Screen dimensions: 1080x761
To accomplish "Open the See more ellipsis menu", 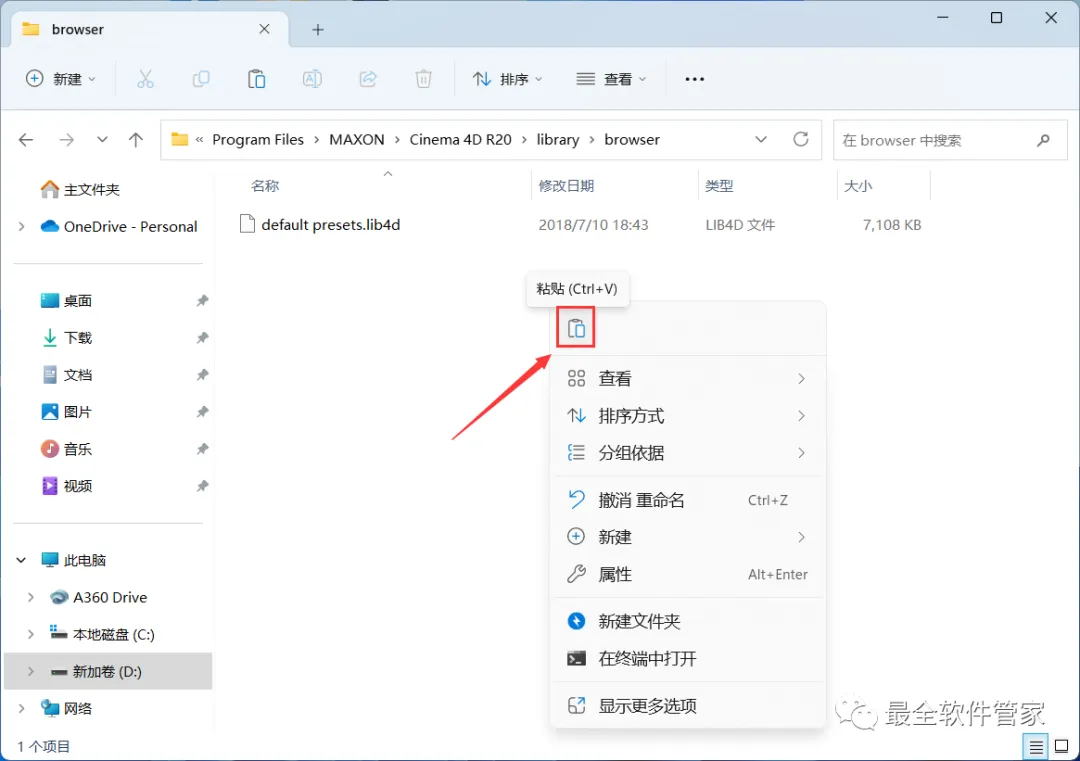I will point(694,79).
